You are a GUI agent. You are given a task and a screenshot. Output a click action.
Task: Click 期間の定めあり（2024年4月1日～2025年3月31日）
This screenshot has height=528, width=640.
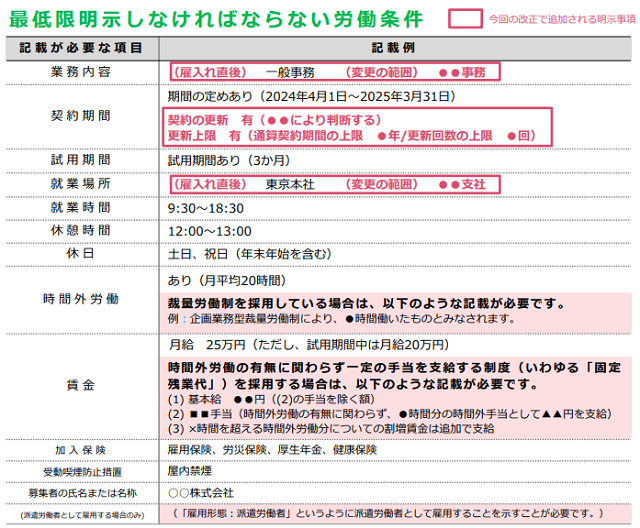[x=312, y=97]
